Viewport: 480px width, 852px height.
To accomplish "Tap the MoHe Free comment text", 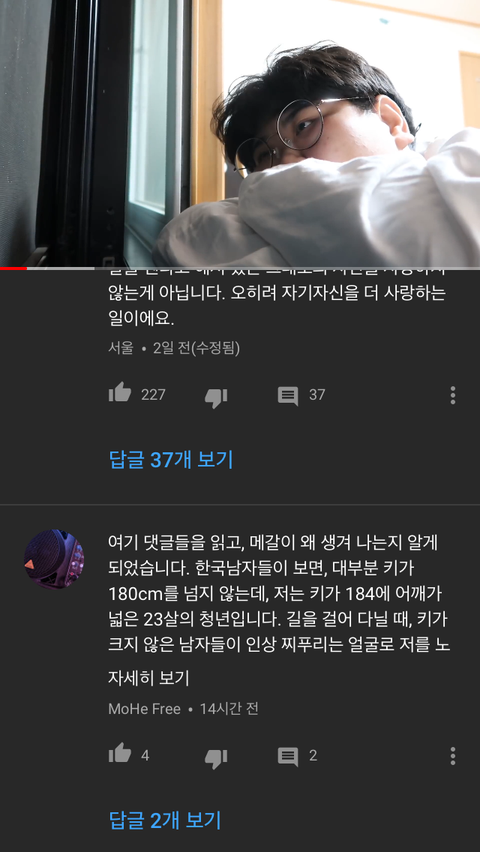I will tap(278, 593).
